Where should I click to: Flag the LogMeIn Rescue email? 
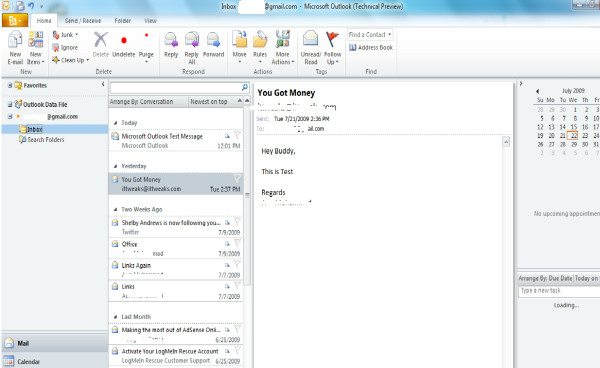(237, 350)
